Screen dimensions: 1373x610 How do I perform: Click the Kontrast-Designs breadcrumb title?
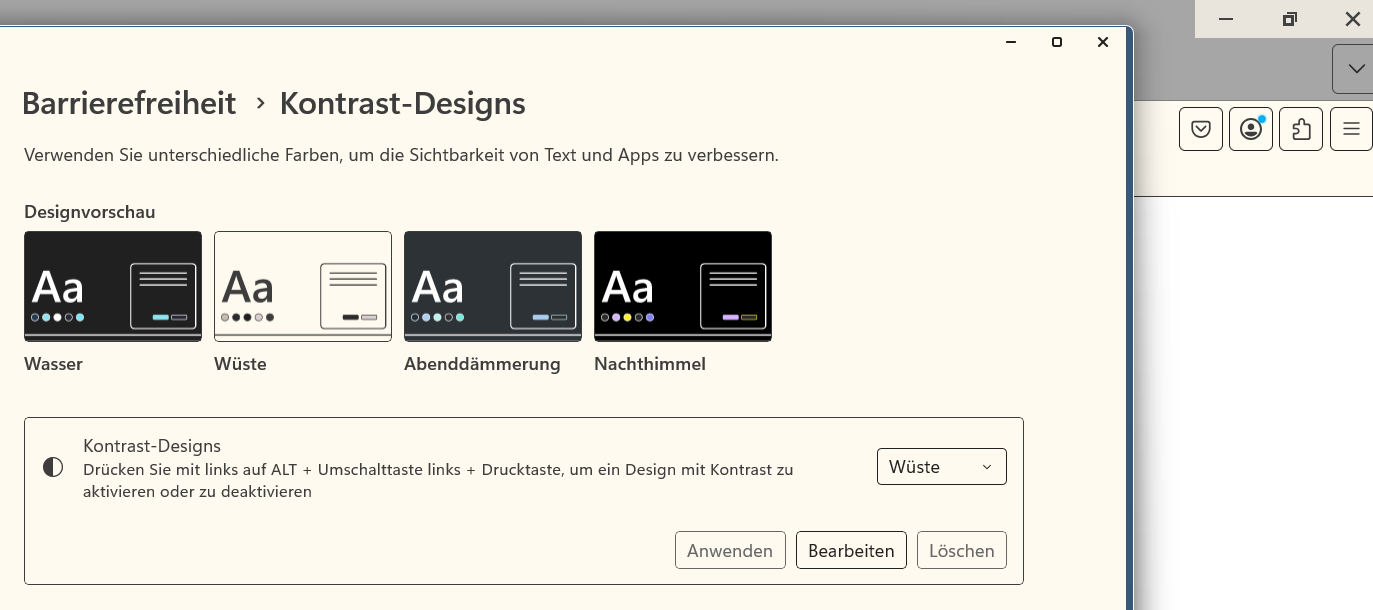[402, 103]
